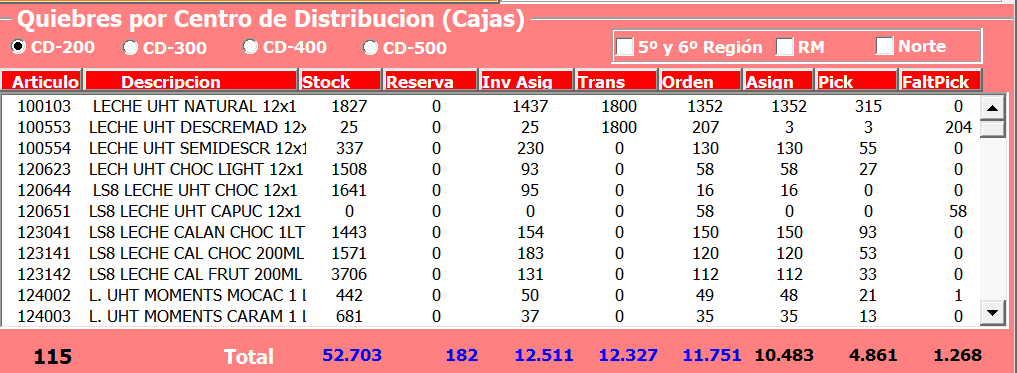Click the Trans column header
Screen dimensions: 1017x373
(616, 80)
